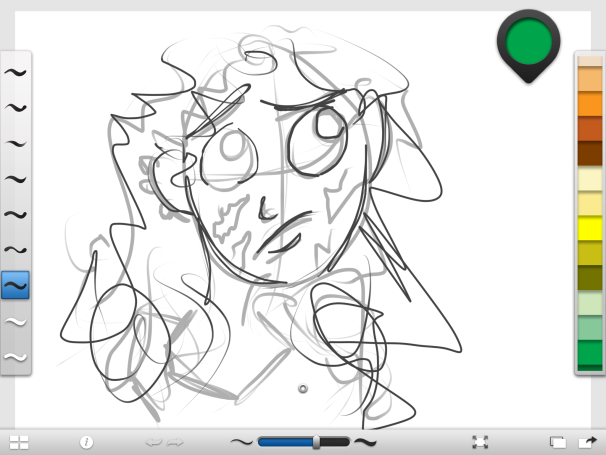The image size is (606, 455).
Task: Open the gallery grid view
Action: pos(19,442)
